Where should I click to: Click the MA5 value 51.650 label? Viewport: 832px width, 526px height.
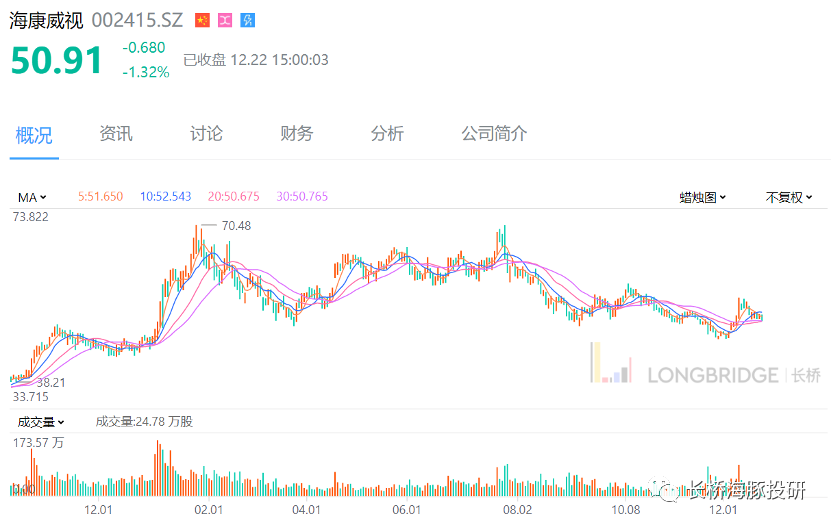point(100,197)
